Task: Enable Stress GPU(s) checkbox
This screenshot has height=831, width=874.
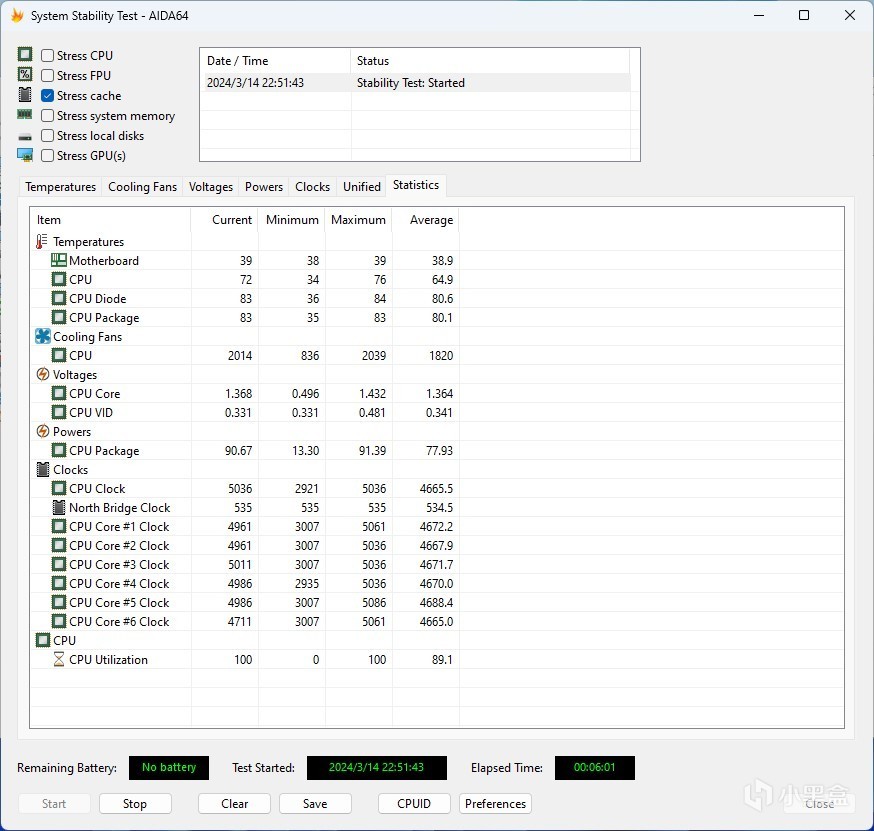Action: point(48,156)
